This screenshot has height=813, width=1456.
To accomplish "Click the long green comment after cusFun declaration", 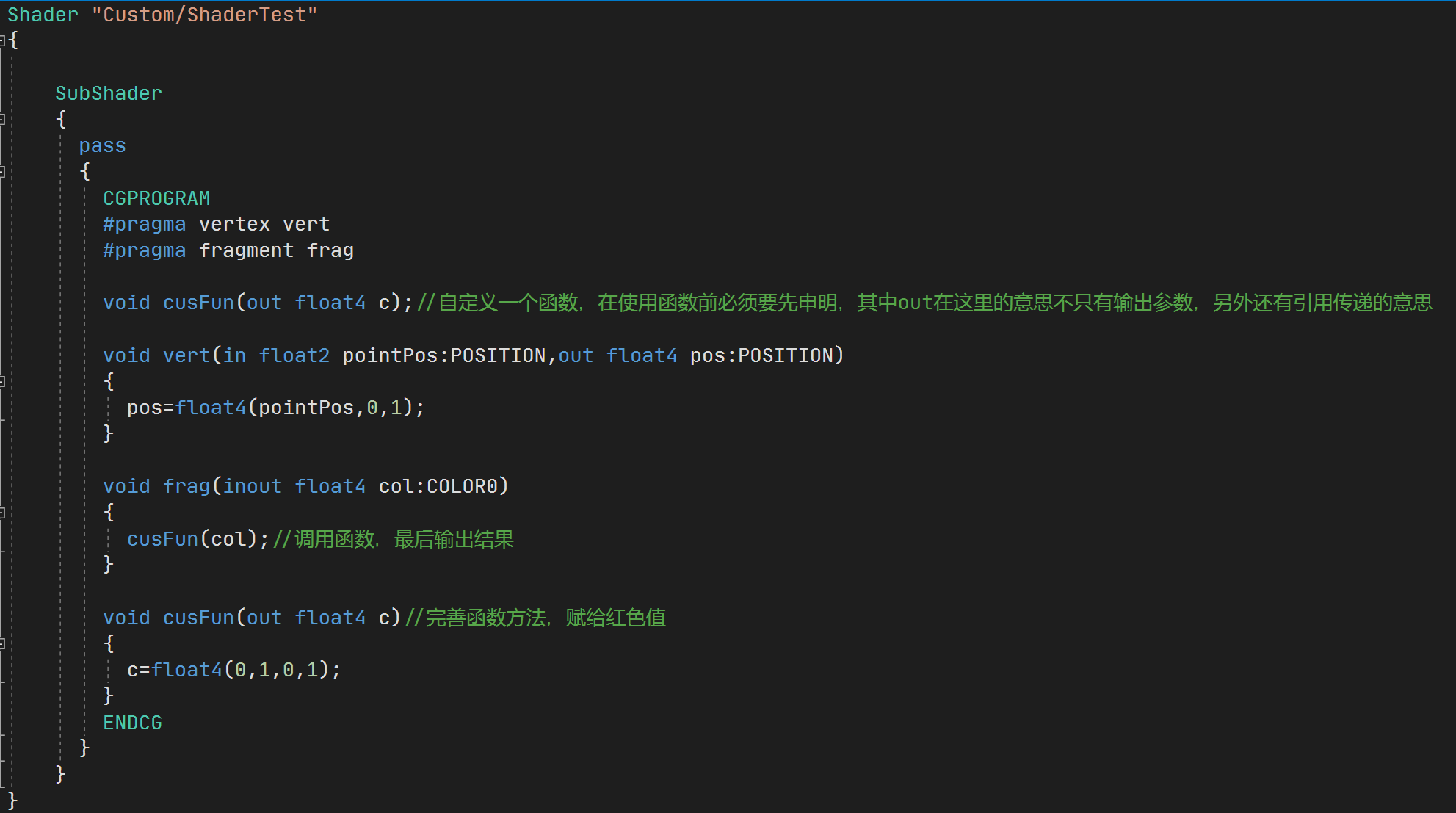I will tap(924, 303).
